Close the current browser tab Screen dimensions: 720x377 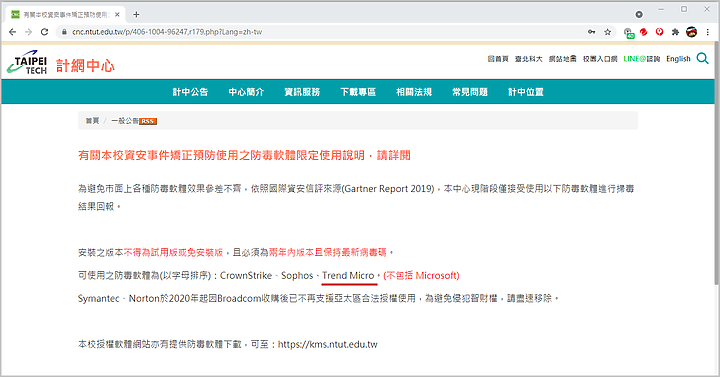117,15
